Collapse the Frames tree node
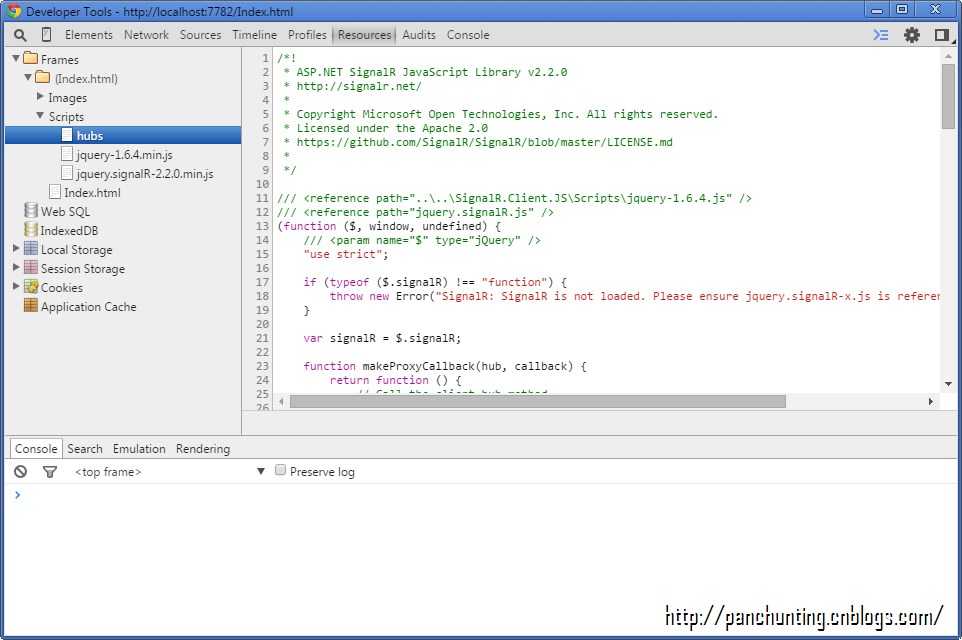This screenshot has height=640, width=962. coord(16,58)
